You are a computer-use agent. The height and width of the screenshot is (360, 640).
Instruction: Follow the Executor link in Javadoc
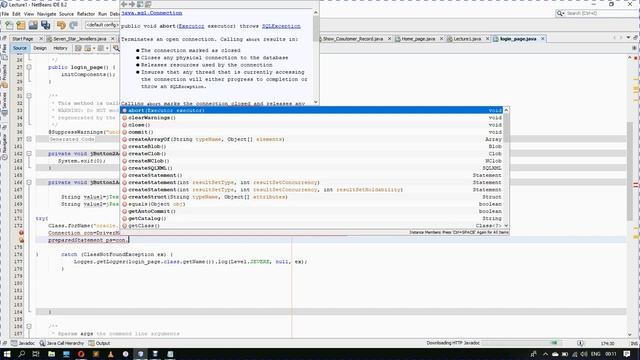click(191, 26)
